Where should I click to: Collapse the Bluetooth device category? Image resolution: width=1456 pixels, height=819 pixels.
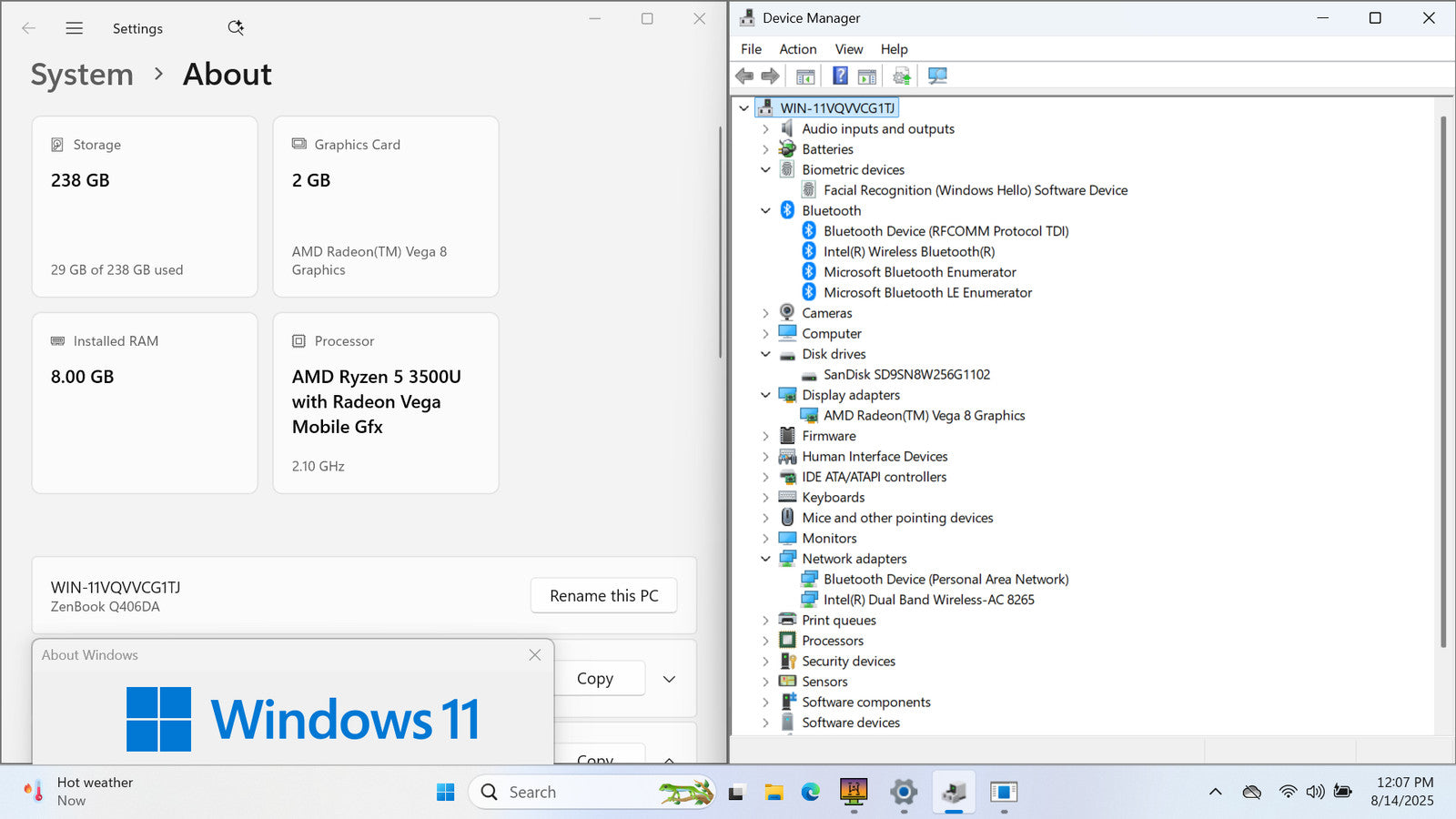click(x=765, y=211)
